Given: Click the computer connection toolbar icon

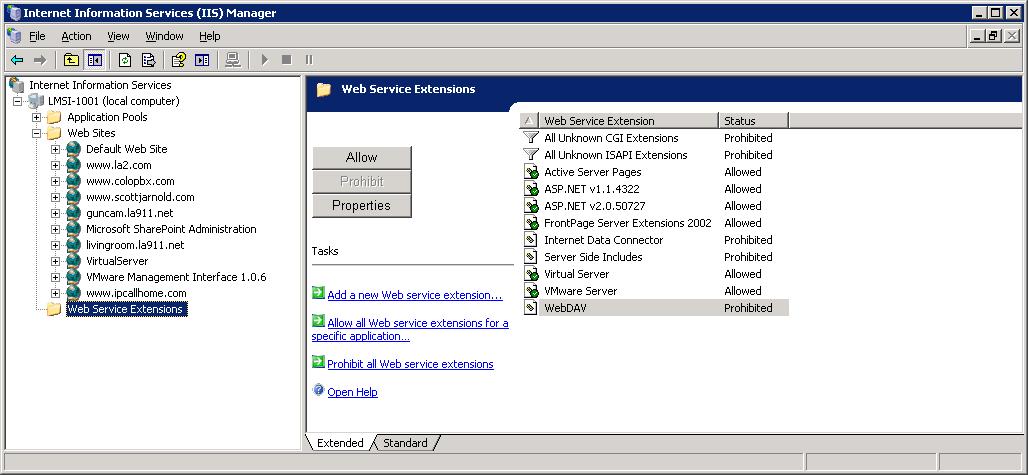Looking at the screenshot, I should tap(232, 60).
